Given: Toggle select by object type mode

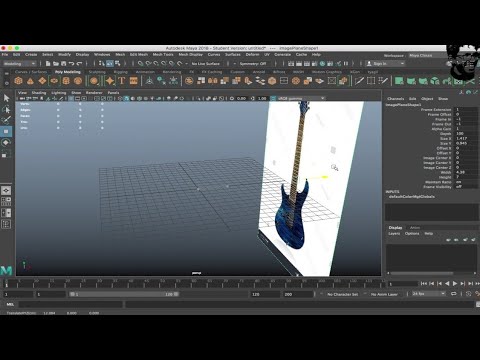Looking at the screenshot, I should pos(110,63).
